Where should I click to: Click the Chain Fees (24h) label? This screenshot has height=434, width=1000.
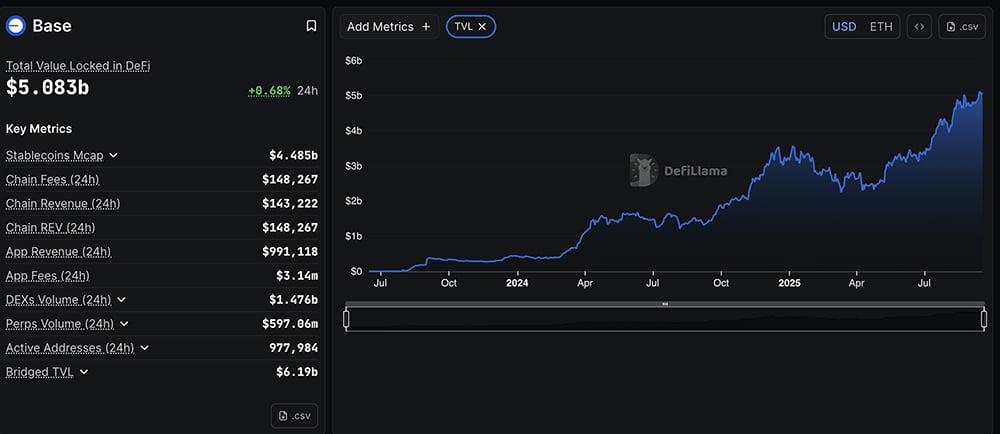pos(52,180)
